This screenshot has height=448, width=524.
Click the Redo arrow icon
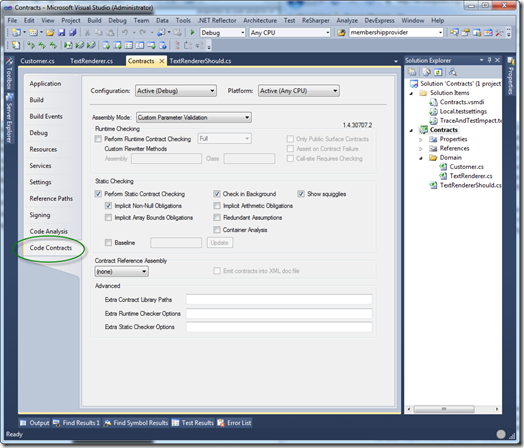click(143, 32)
